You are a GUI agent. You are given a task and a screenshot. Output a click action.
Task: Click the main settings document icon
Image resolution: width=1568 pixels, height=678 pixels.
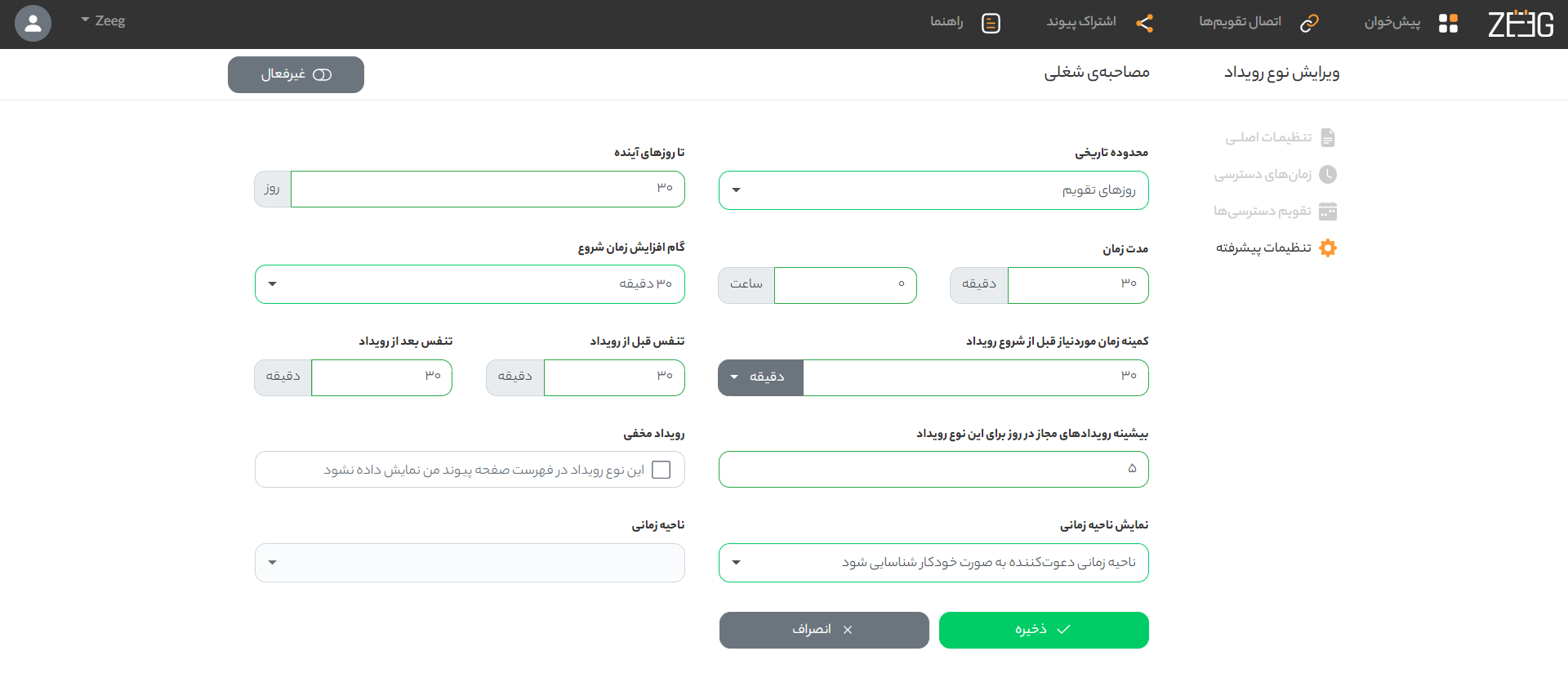point(1328,137)
